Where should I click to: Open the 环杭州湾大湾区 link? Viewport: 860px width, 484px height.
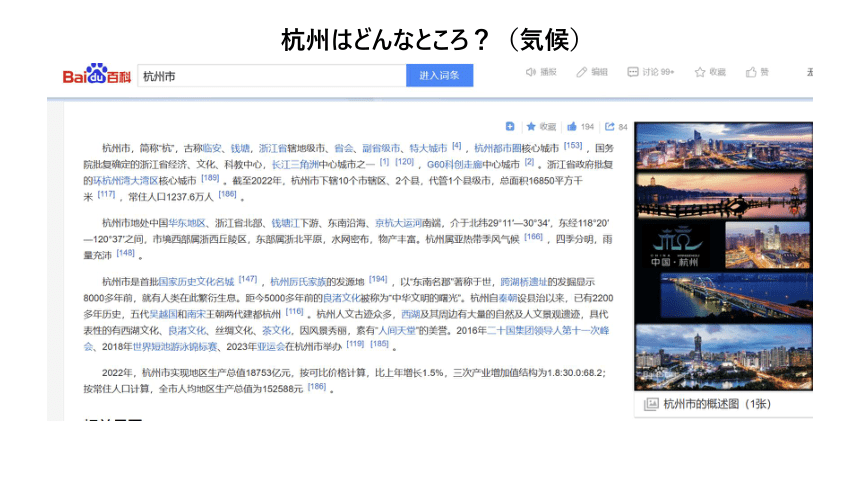pos(126,181)
